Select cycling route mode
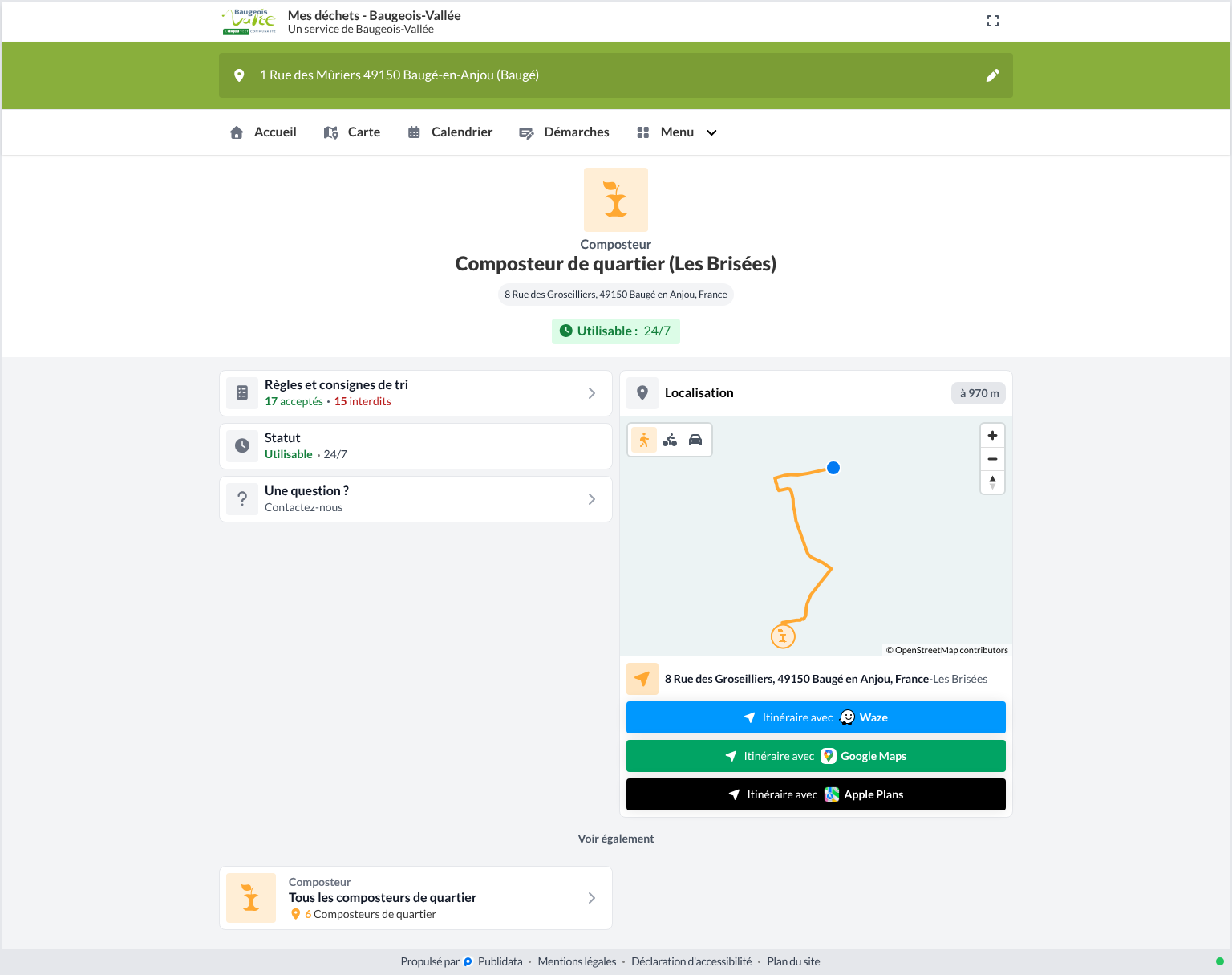The image size is (1232, 975). click(670, 440)
